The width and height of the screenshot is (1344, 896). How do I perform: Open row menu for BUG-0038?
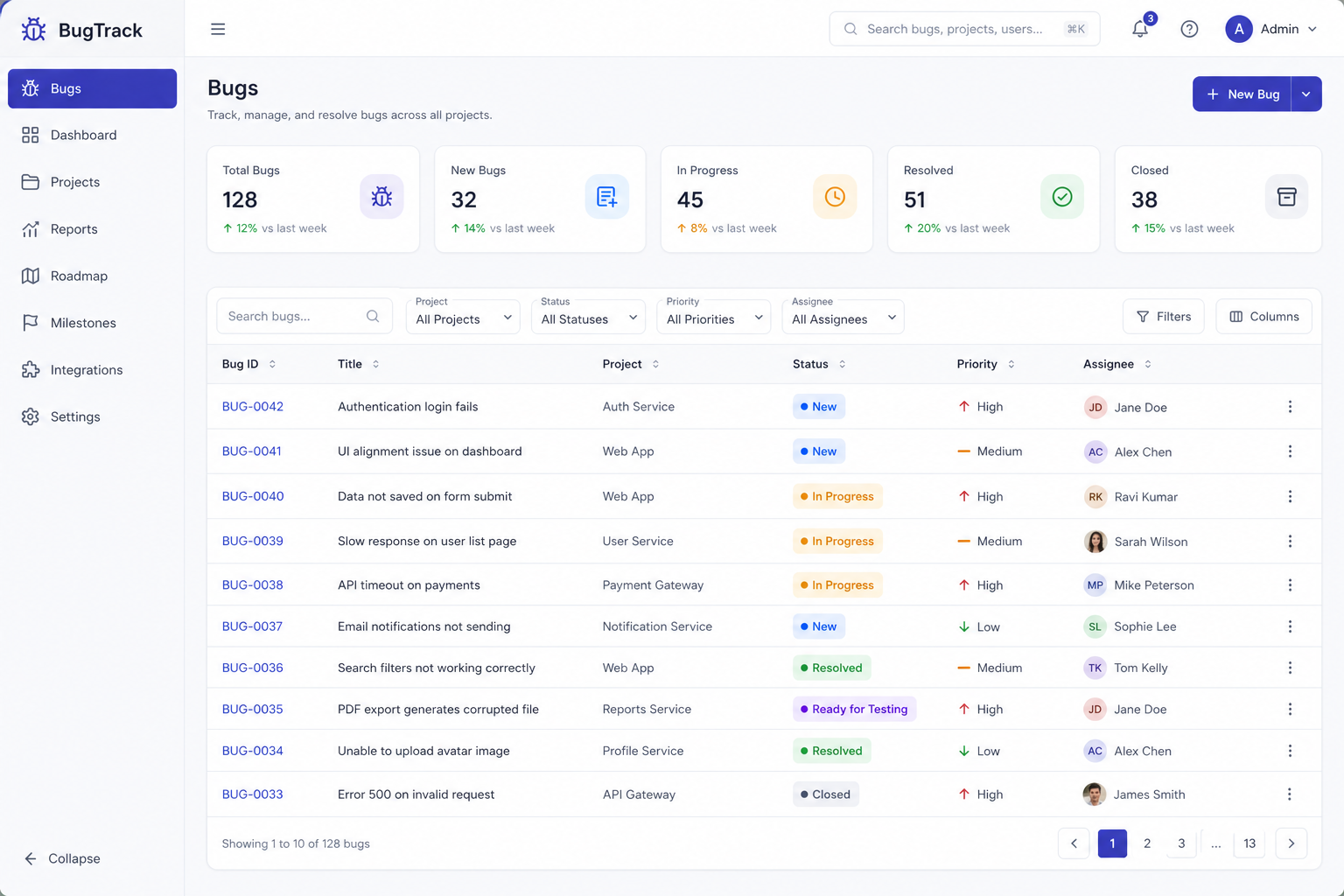click(x=1290, y=584)
